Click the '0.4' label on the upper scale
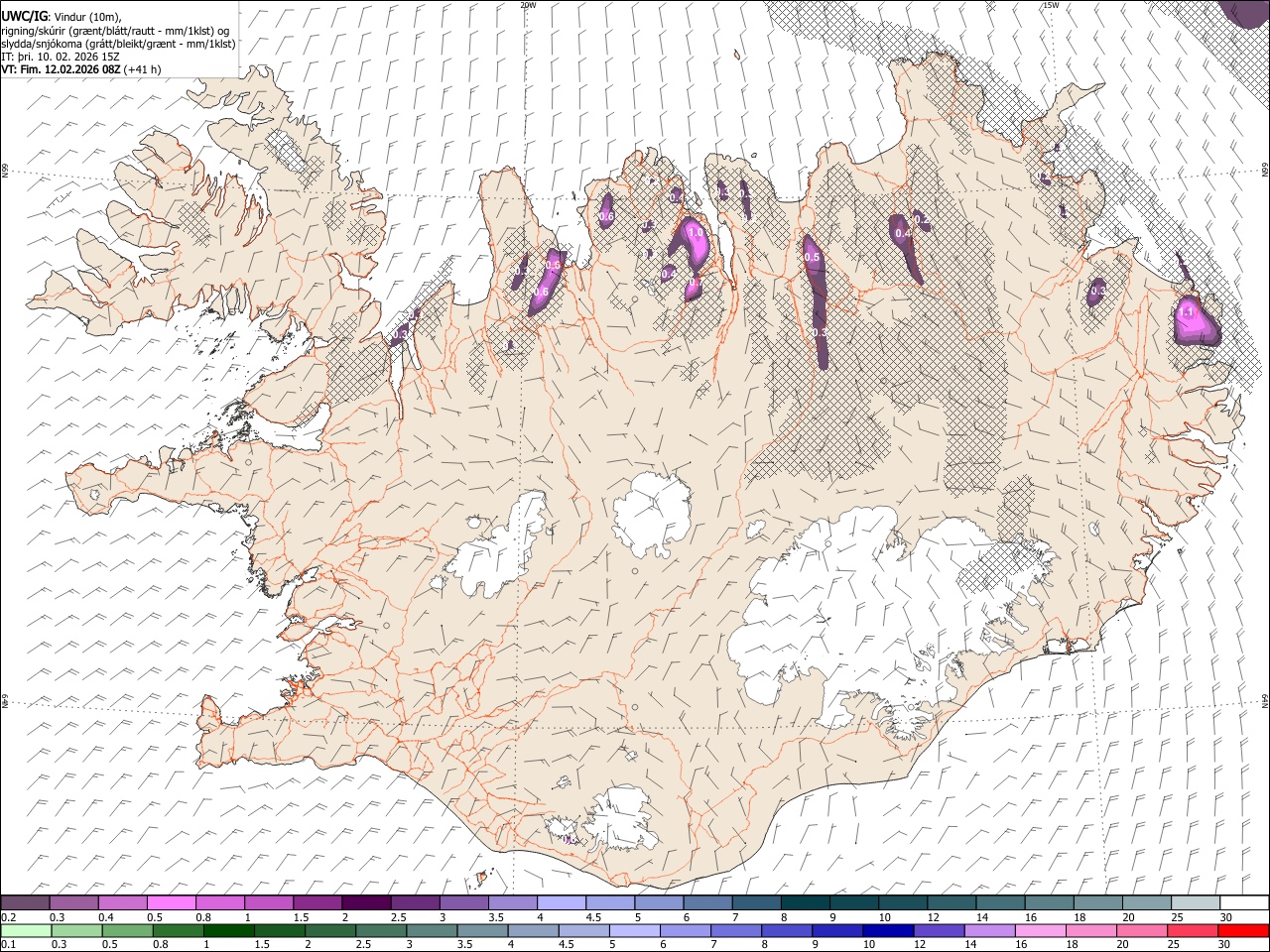 tap(106, 917)
